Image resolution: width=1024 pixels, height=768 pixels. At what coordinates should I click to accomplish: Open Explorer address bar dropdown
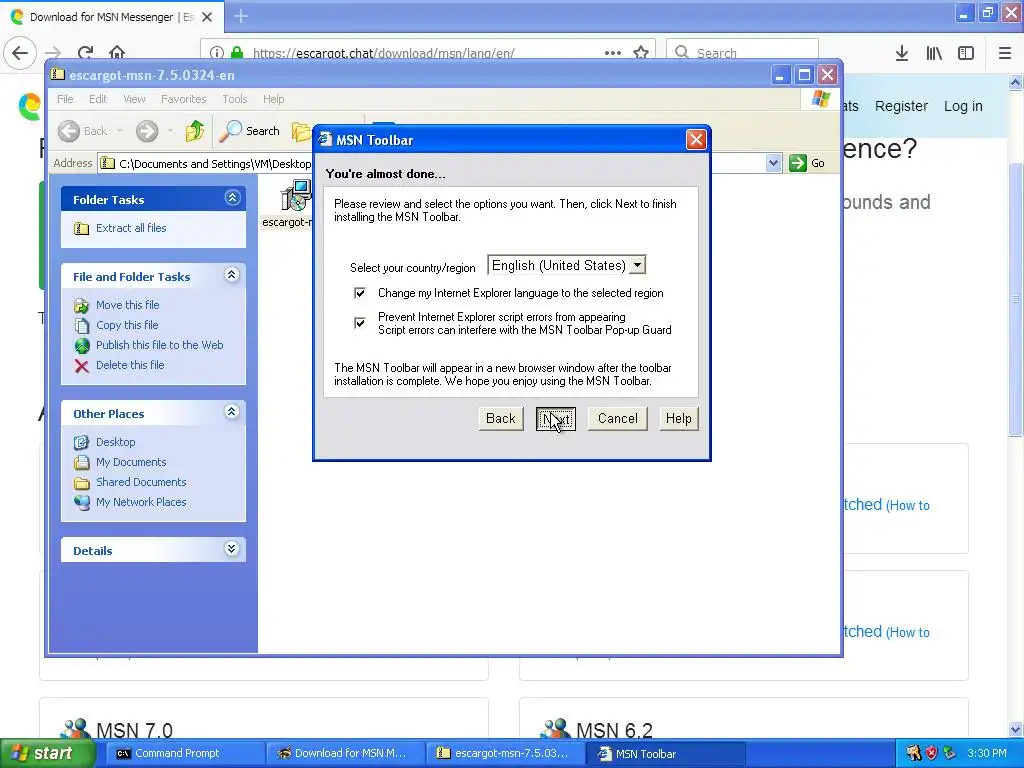773,163
